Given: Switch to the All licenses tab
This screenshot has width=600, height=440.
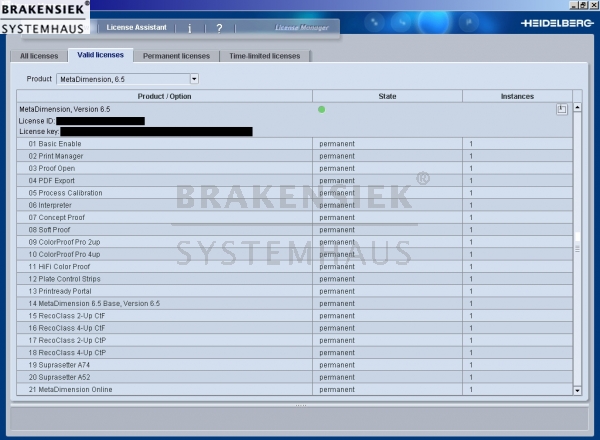Looking at the screenshot, I should tap(39, 56).
